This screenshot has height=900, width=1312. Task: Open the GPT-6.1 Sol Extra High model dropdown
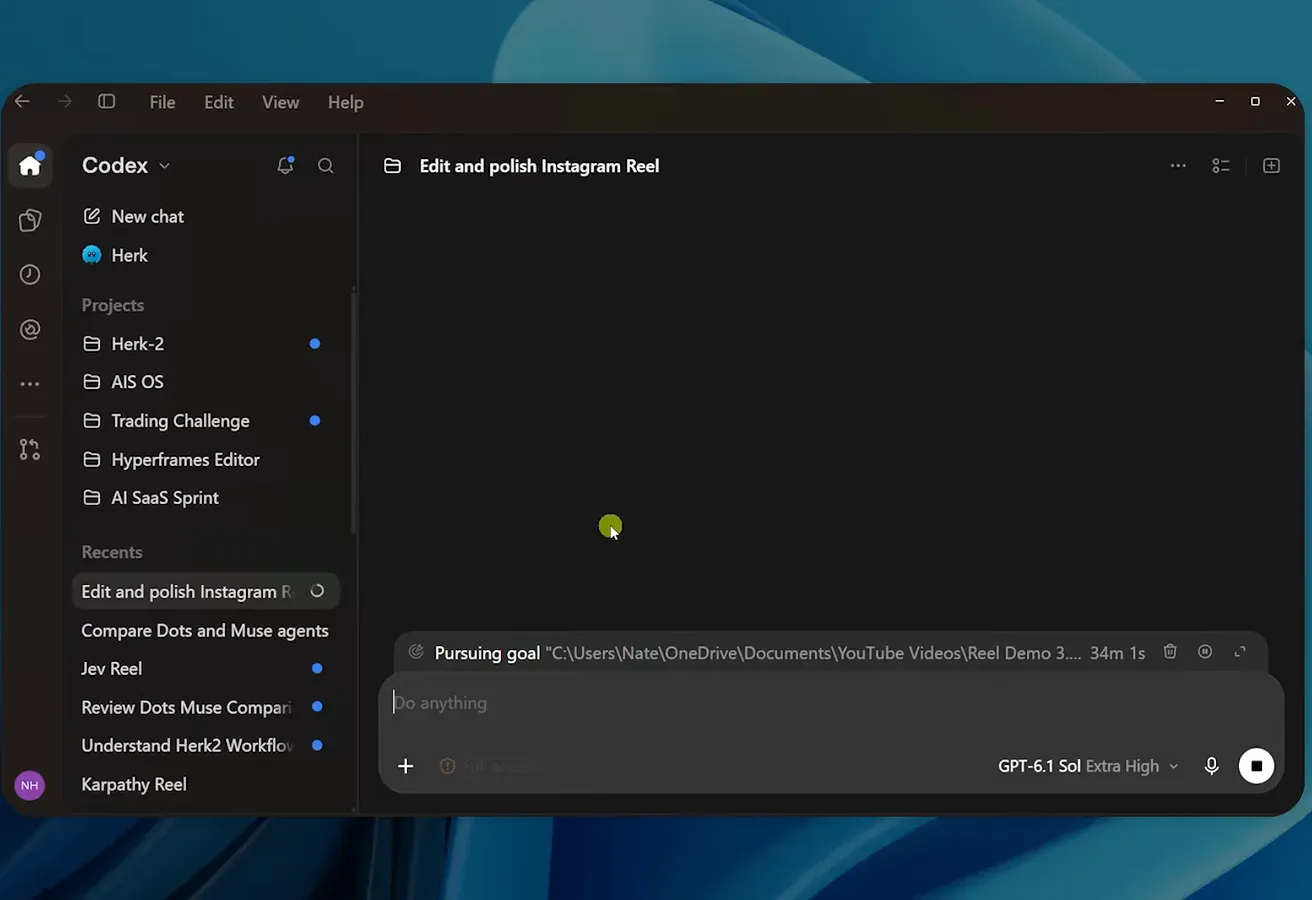[1088, 766]
